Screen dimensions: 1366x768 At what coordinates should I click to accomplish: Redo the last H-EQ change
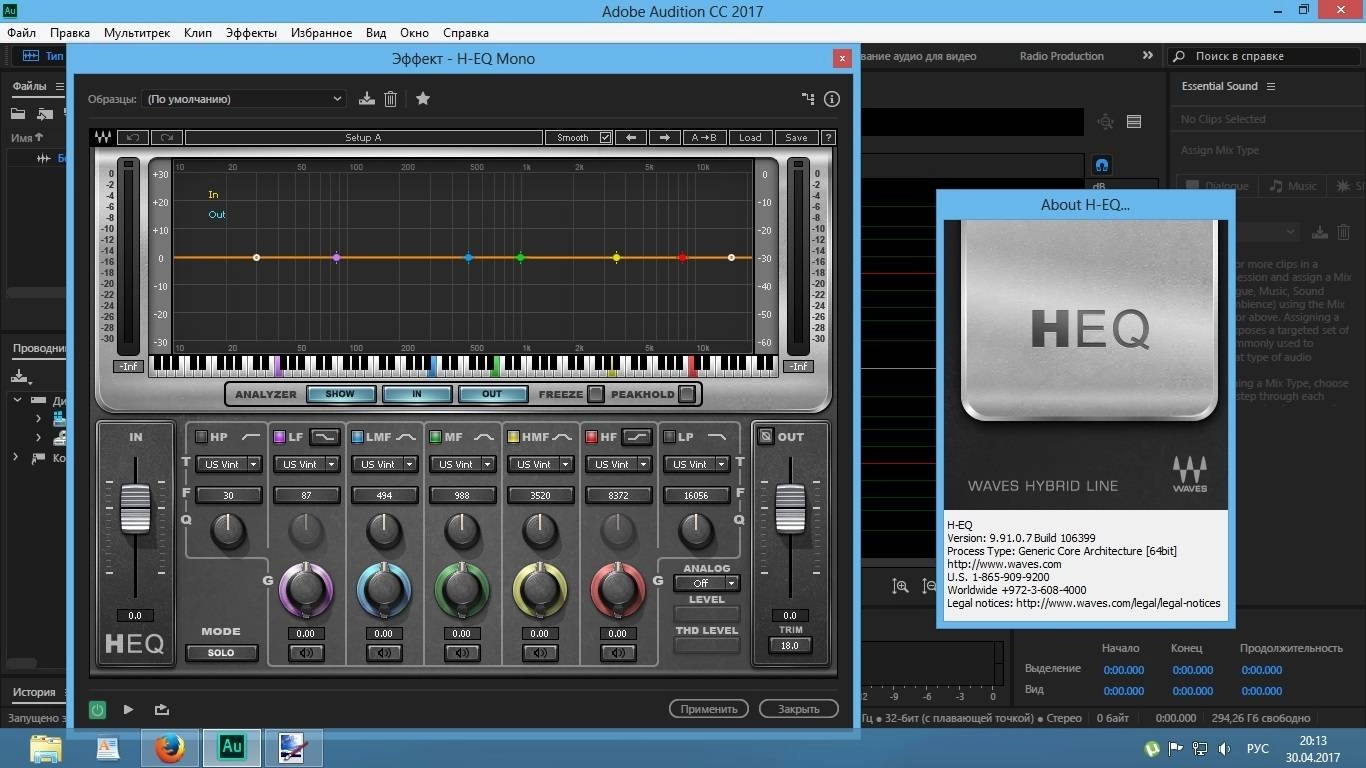(167, 137)
